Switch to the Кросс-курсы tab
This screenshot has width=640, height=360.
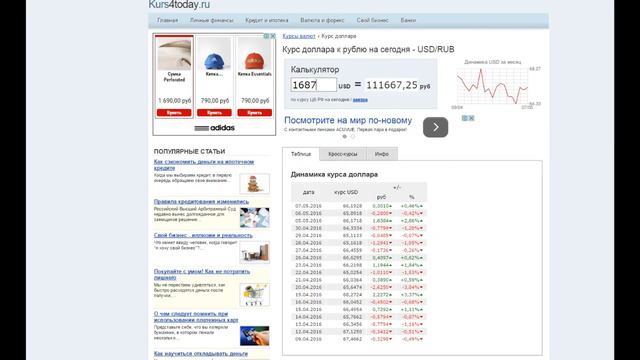coord(342,154)
